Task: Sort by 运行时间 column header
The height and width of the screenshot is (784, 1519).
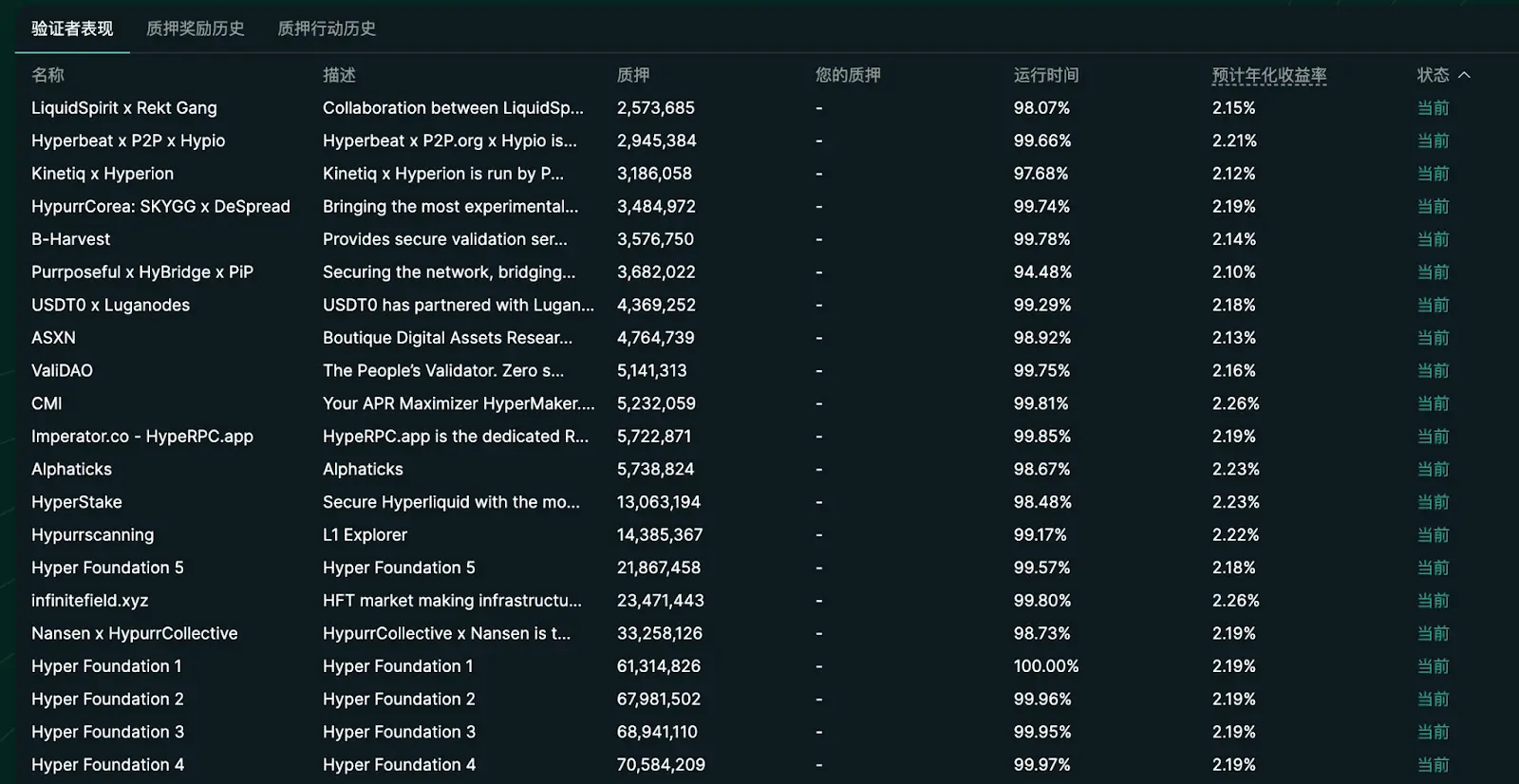Action: [1045, 75]
